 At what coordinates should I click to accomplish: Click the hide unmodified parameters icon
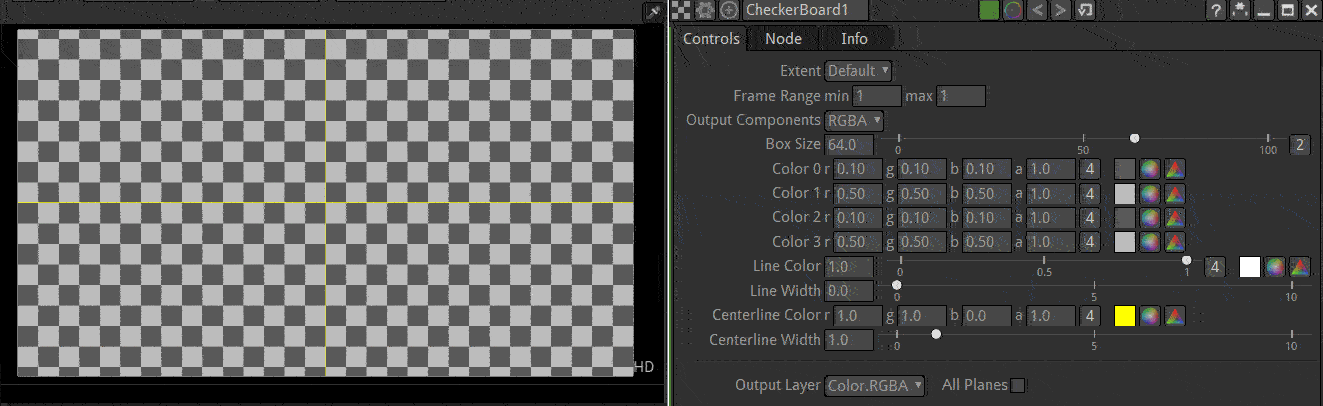(1240, 10)
